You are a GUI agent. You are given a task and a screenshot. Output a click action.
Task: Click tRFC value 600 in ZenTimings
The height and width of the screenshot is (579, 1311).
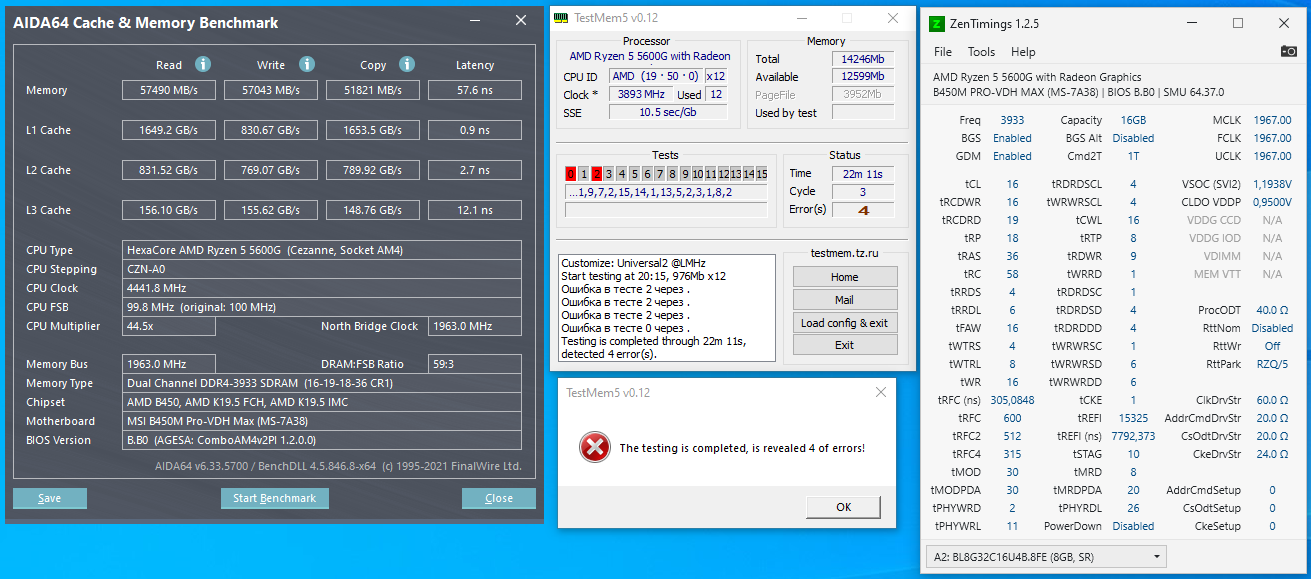[x=1012, y=418]
